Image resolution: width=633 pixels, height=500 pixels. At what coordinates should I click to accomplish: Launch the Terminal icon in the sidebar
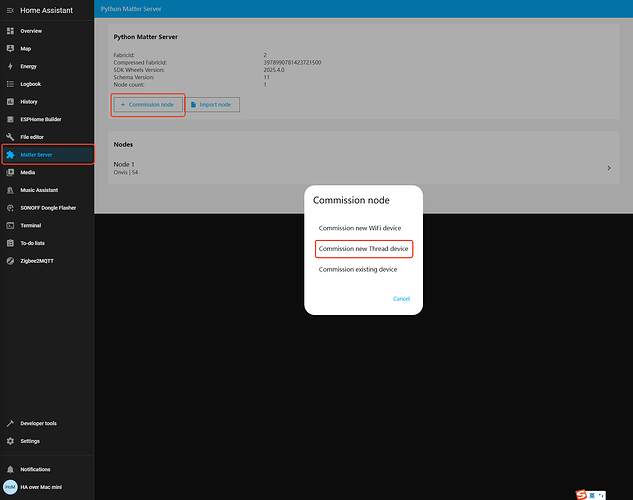pyautogui.click(x=10, y=225)
